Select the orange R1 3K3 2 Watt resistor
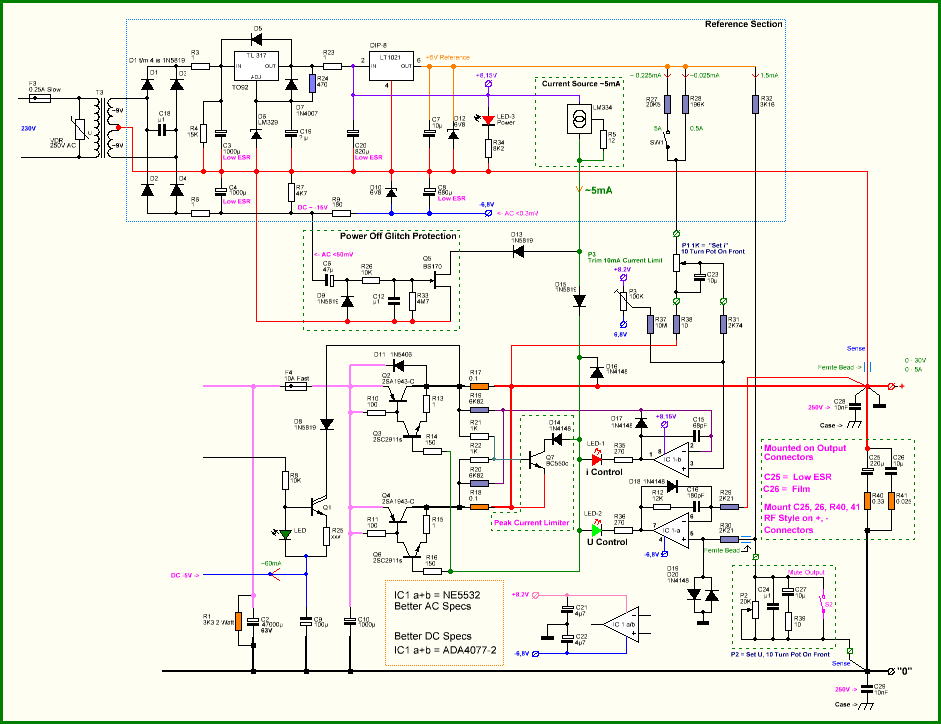 coord(238,621)
